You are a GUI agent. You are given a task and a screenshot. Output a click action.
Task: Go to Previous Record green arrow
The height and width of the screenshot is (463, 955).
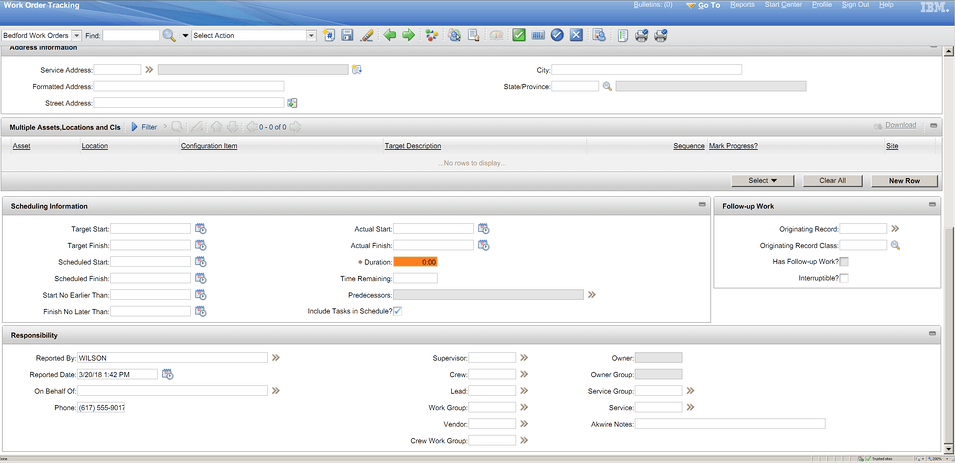pos(390,35)
